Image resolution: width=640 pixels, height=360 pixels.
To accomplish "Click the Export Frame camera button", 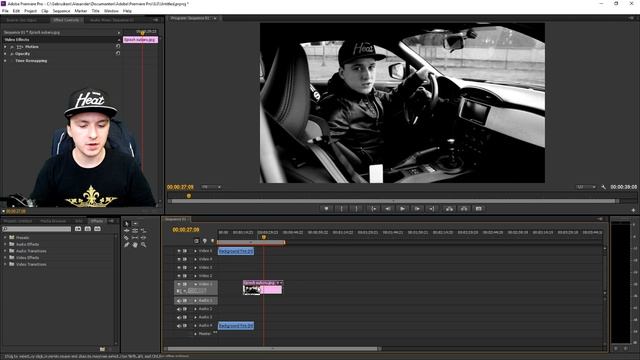I will (x=479, y=209).
